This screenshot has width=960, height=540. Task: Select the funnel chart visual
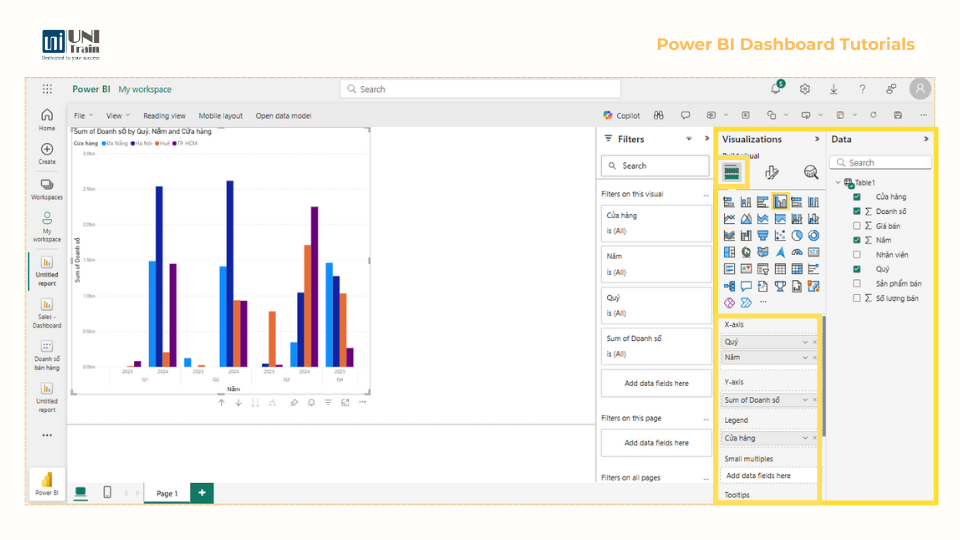763,236
